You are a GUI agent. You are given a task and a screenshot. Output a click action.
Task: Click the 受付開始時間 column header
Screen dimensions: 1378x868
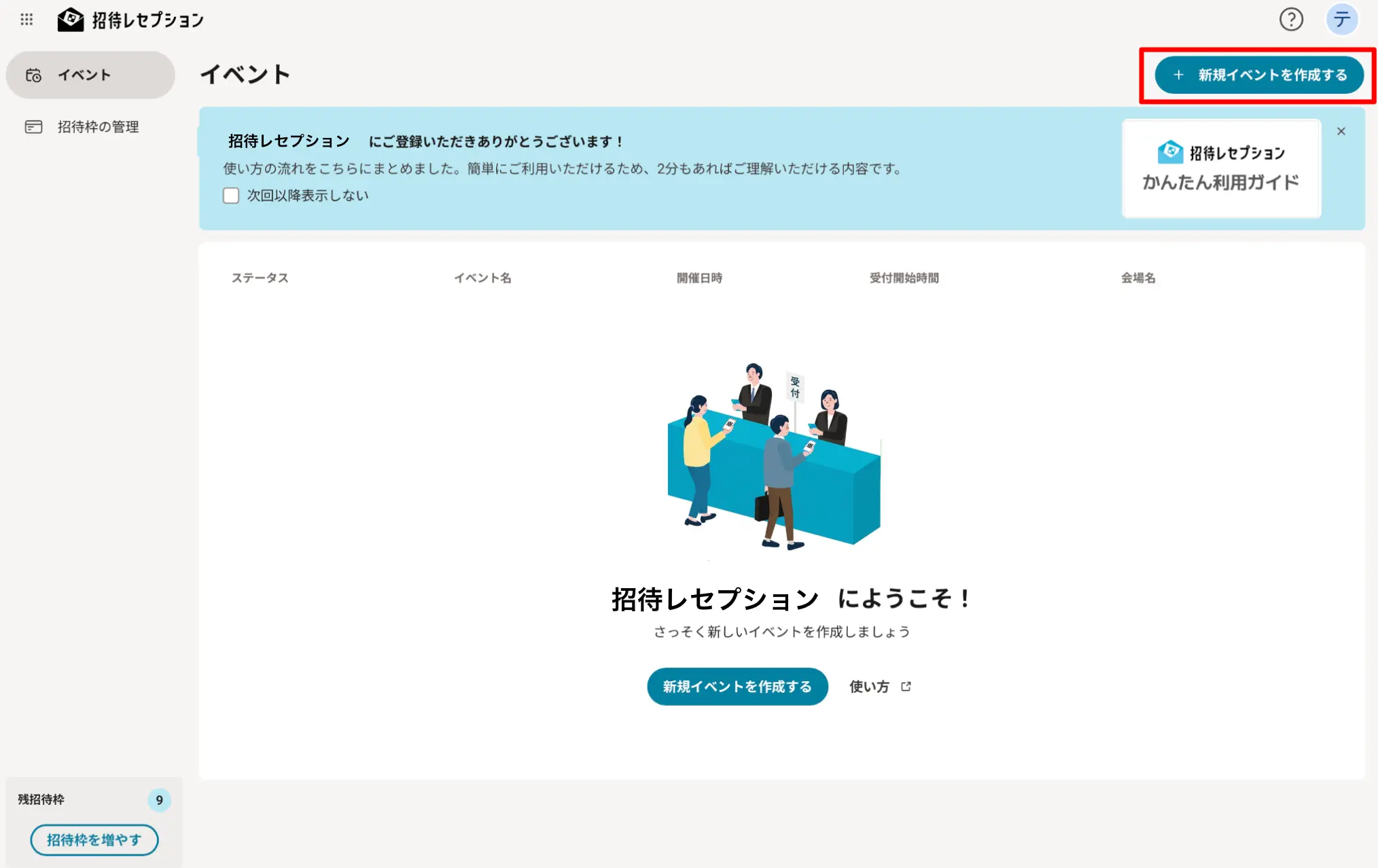click(x=904, y=278)
